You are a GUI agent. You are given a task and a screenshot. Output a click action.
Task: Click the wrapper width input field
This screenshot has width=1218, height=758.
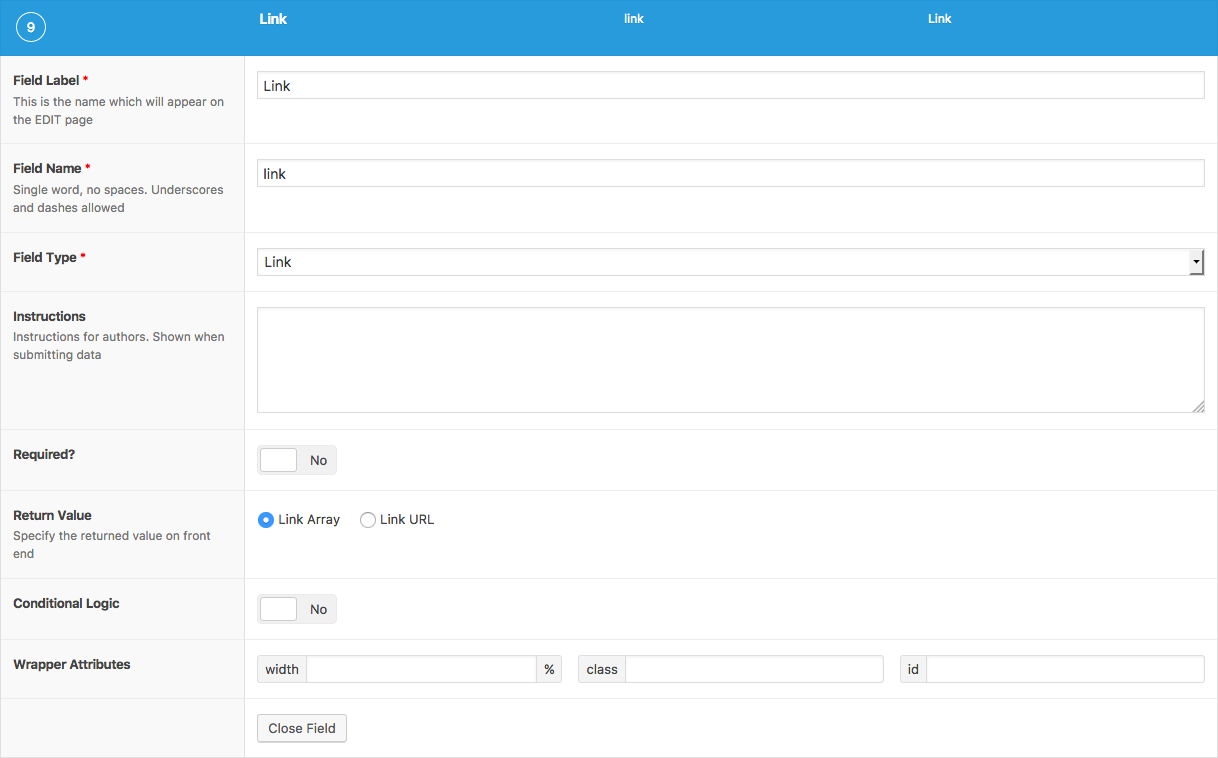(421, 669)
